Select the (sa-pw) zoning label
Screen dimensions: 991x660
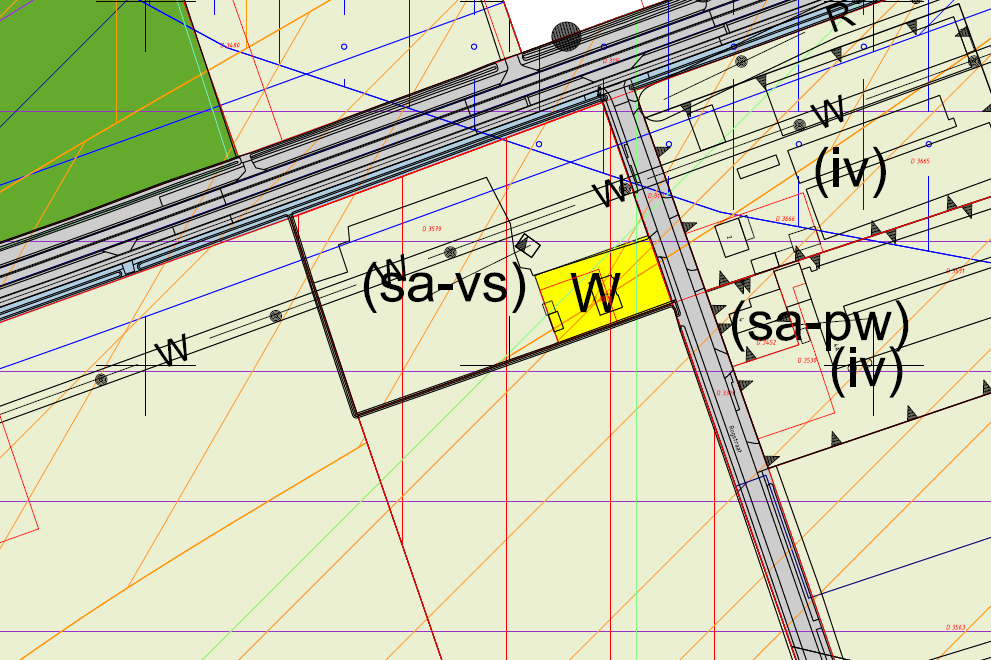pyautogui.click(x=818, y=325)
